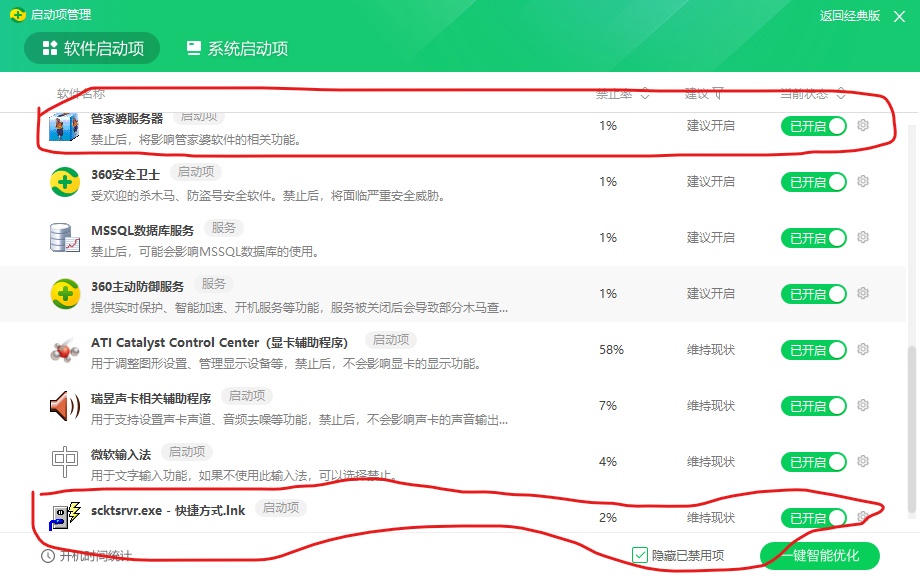Turn off the 360安全卫士 startup switch
The width and height of the screenshot is (920, 580).
tap(814, 182)
